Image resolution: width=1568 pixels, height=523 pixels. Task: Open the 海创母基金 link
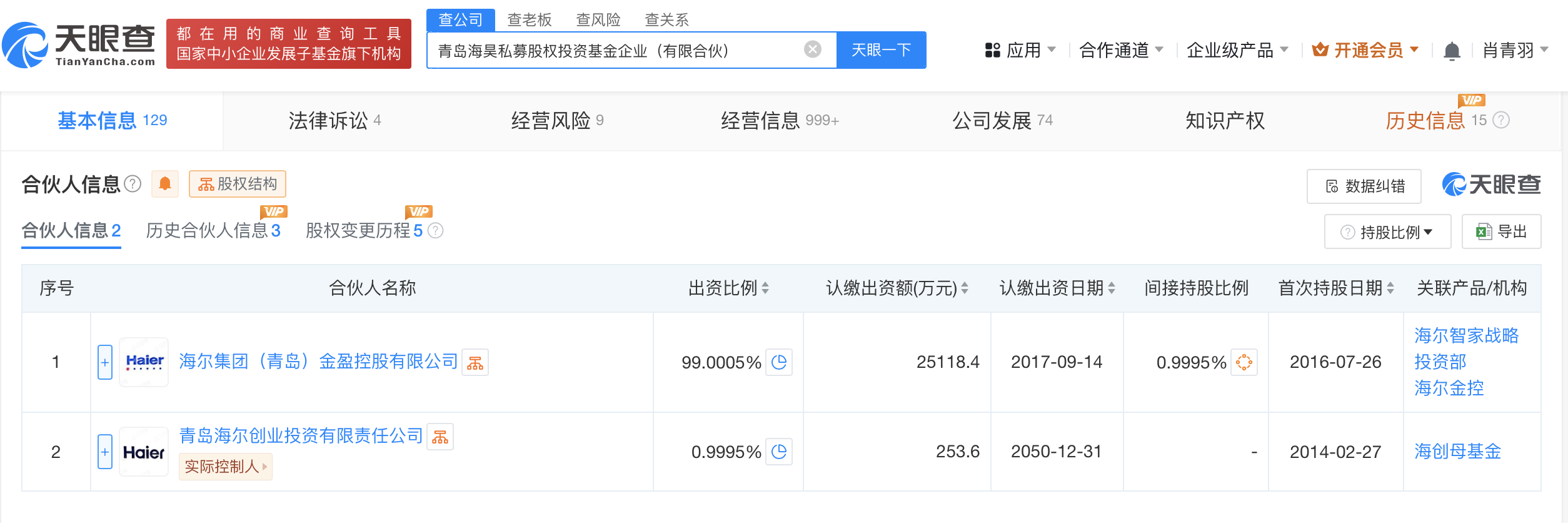coord(1457,452)
